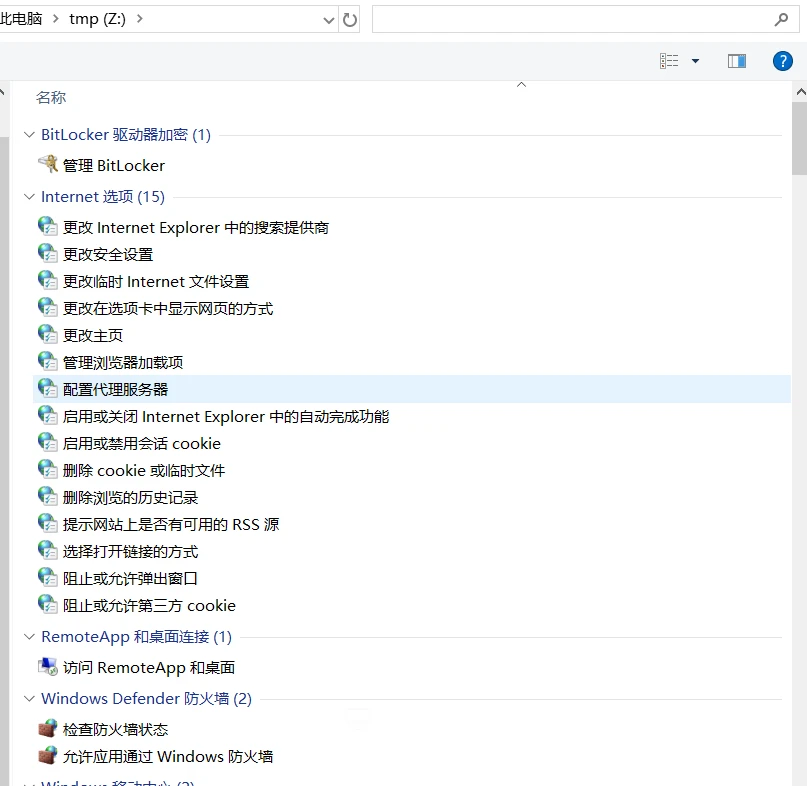Click the Windows Defender 防火墙 (2) group title
This screenshot has width=807, height=786.
147,698
